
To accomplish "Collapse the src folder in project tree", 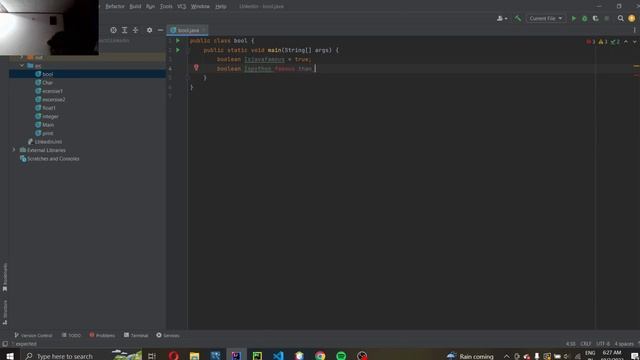I will [x=22, y=65].
